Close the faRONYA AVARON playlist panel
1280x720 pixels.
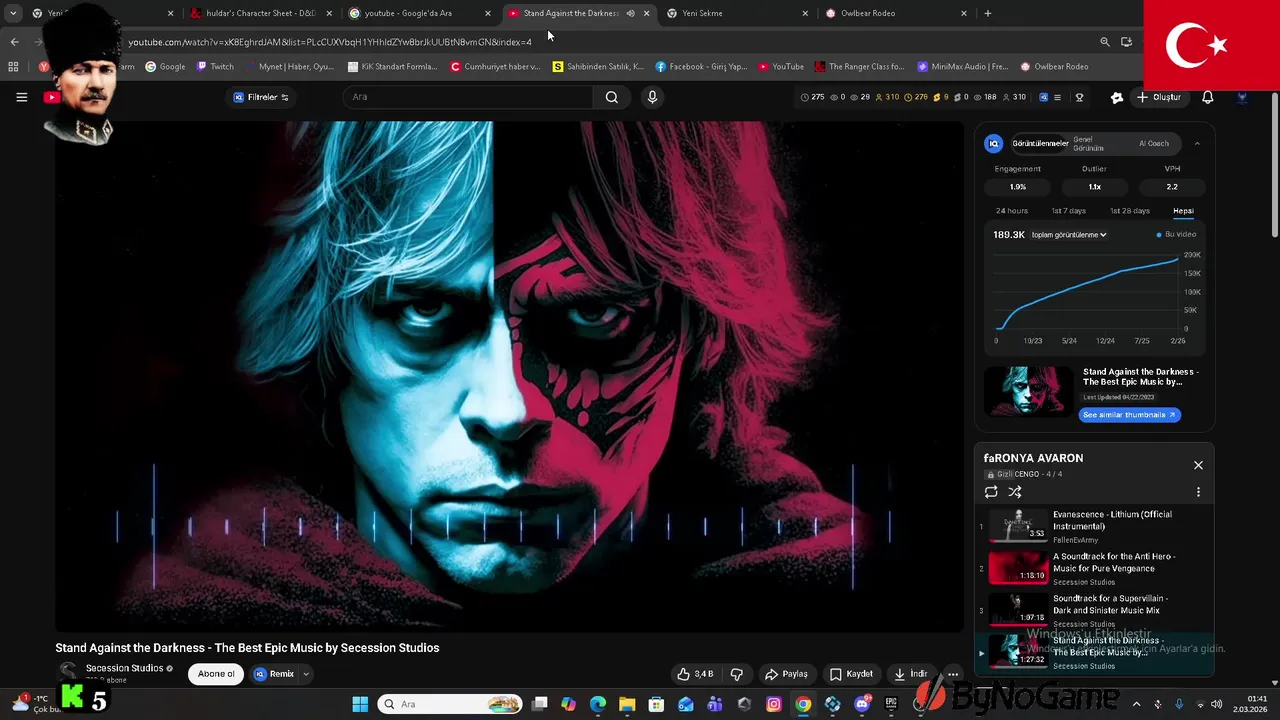(x=1198, y=465)
